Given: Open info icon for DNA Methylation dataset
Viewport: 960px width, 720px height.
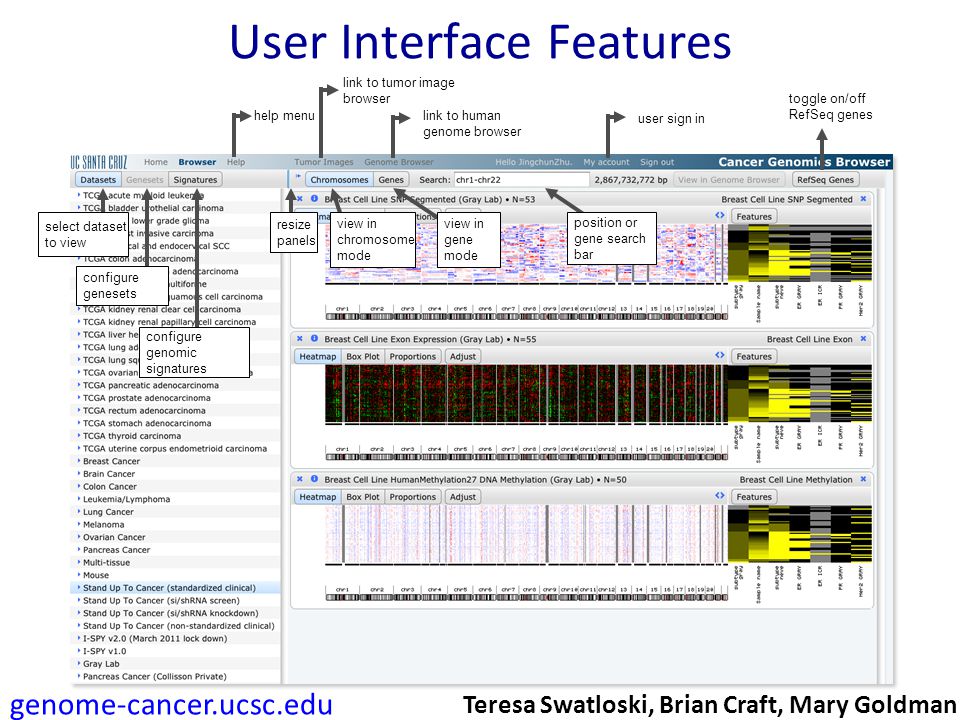Looking at the screenshot, I should [314, 479].
